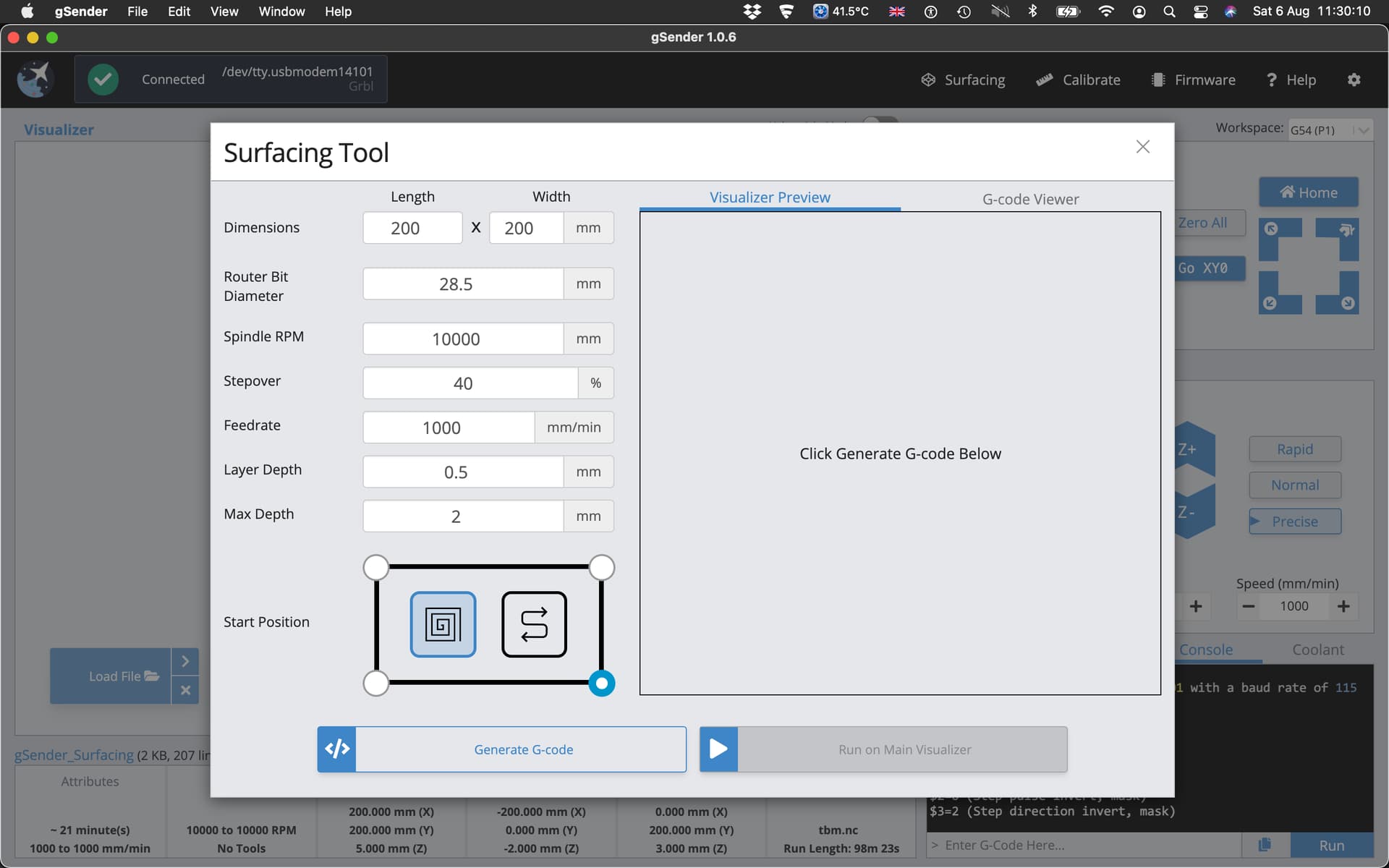Click the play icon for Main Visualizer

[718, 749]
